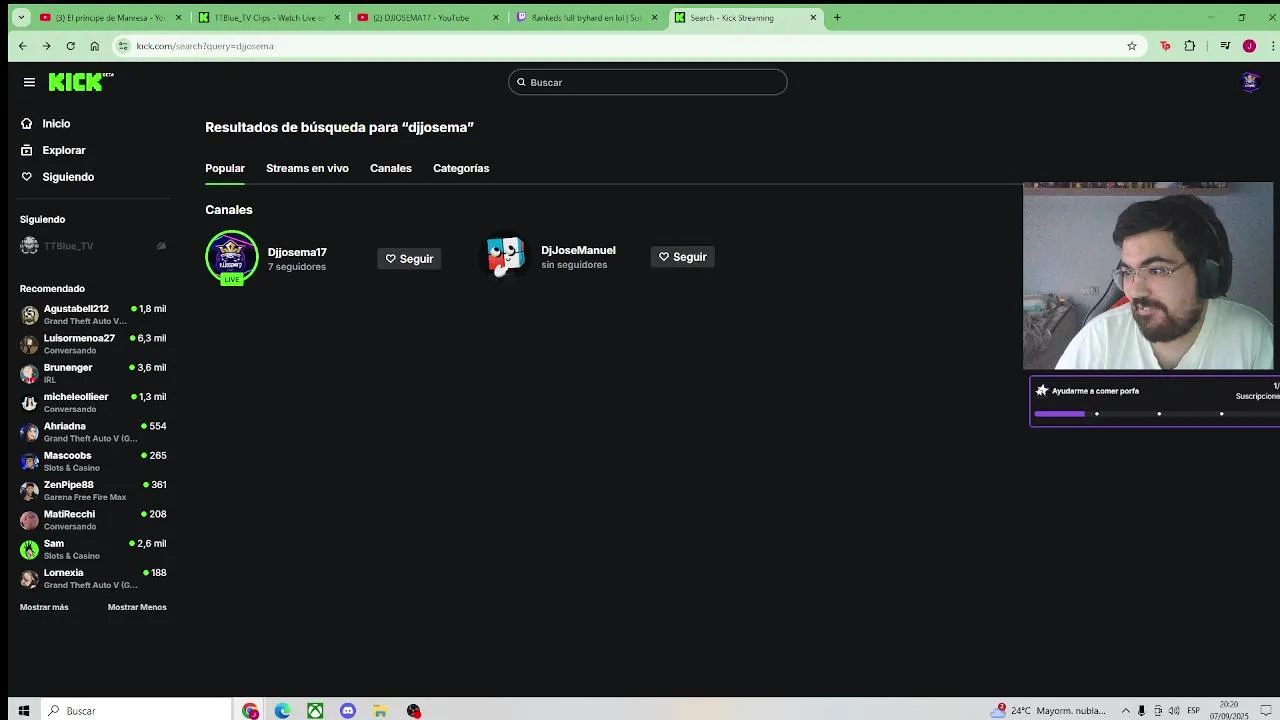Click the offline icon beside TTBlue_TV
This screenshot has width=1280, height=720.
pos(161,246)
